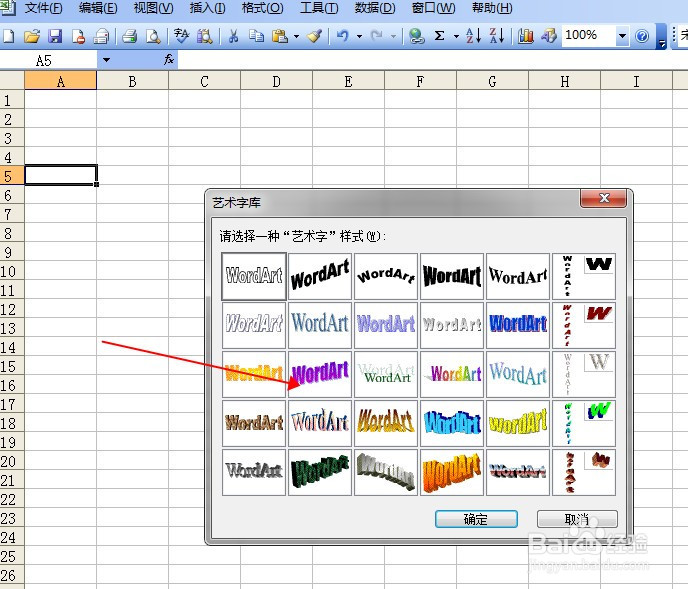Open the 编辑(E) menu
The width and height of the screenshot is (688, 589).
click(98, 8)
